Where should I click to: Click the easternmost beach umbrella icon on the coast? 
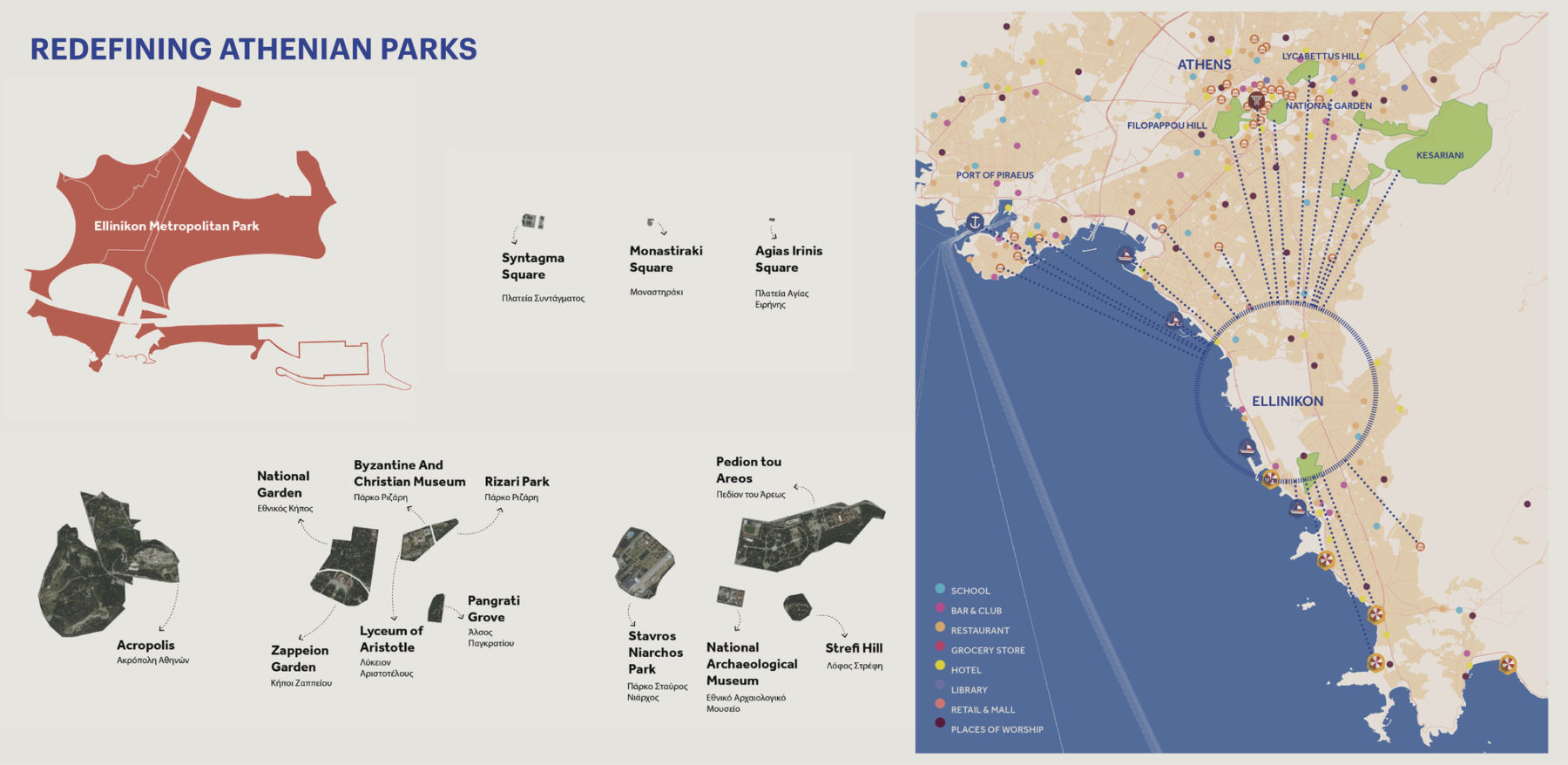tap(1507, 665)
